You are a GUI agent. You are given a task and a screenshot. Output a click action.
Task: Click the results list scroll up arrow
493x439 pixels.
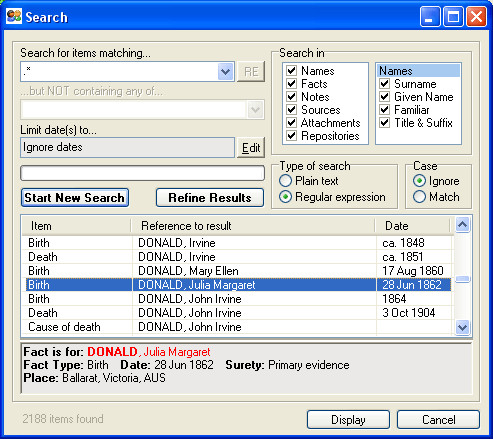(462, 225)
